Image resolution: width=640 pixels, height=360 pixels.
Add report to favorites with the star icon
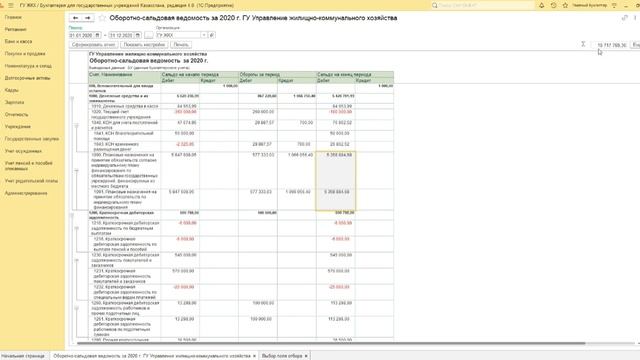(x=102, y=18)
